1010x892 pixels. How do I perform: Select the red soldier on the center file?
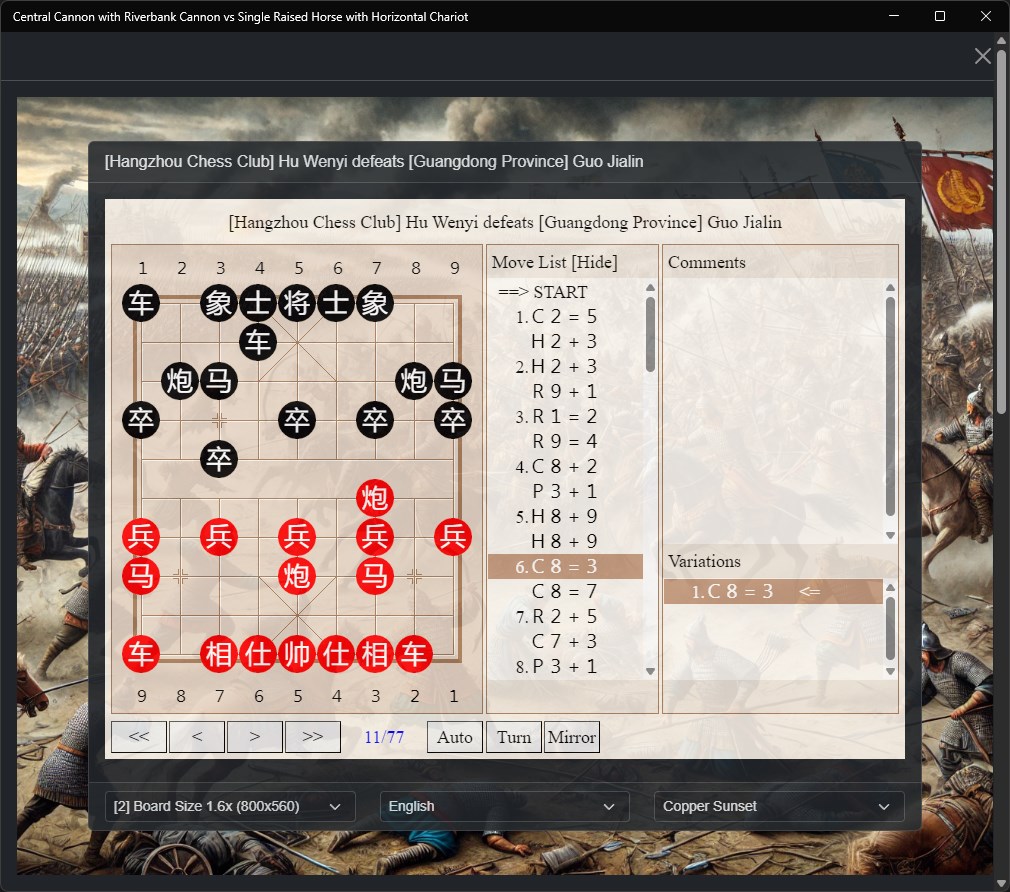(297, 536)
